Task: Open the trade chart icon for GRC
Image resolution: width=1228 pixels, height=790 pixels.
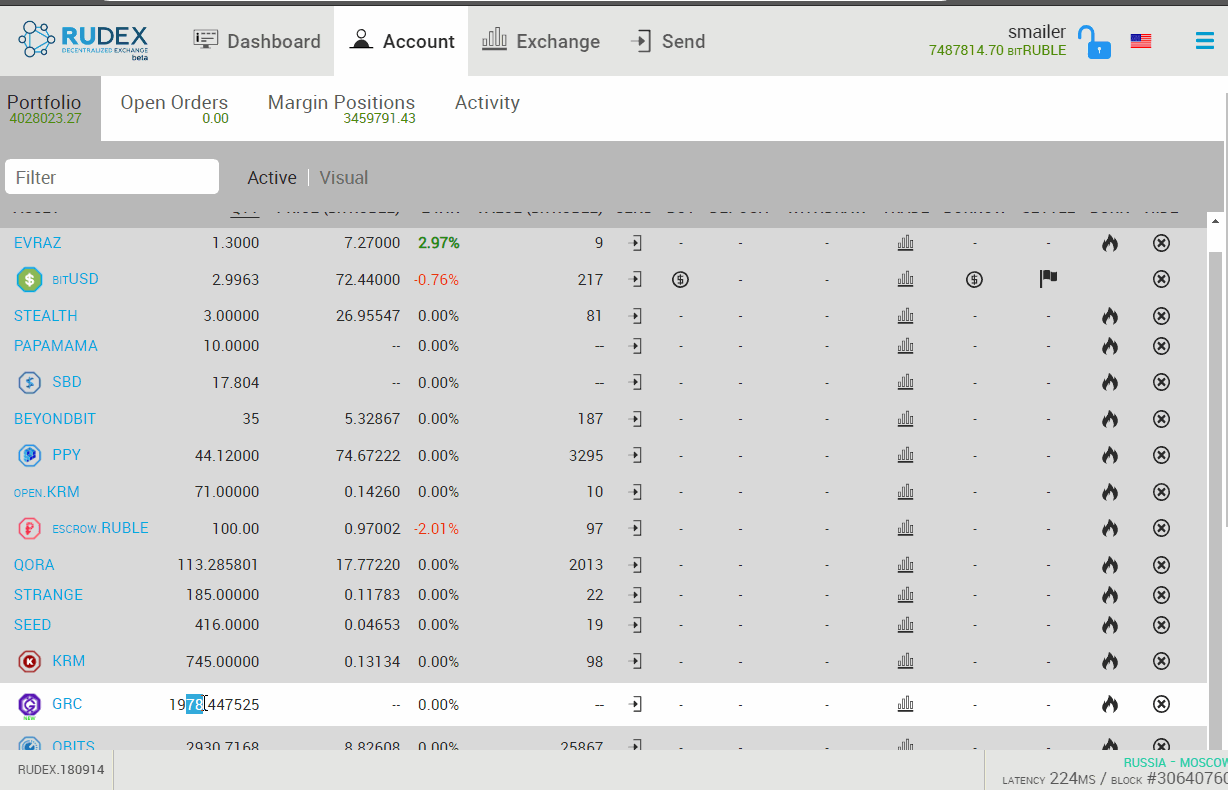Action: [x=906, y=704]
